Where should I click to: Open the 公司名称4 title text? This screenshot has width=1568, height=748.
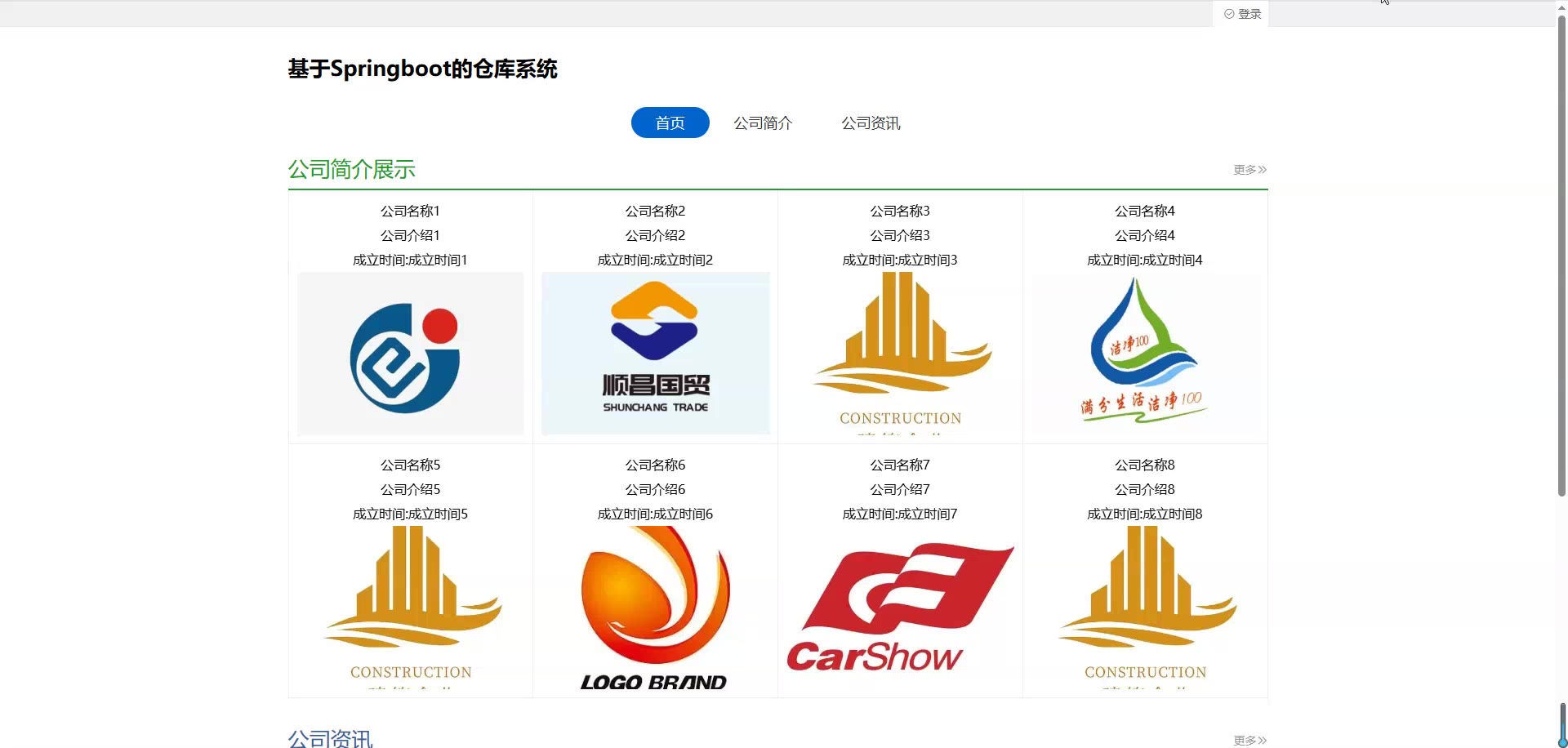[x=1145, y=211]
